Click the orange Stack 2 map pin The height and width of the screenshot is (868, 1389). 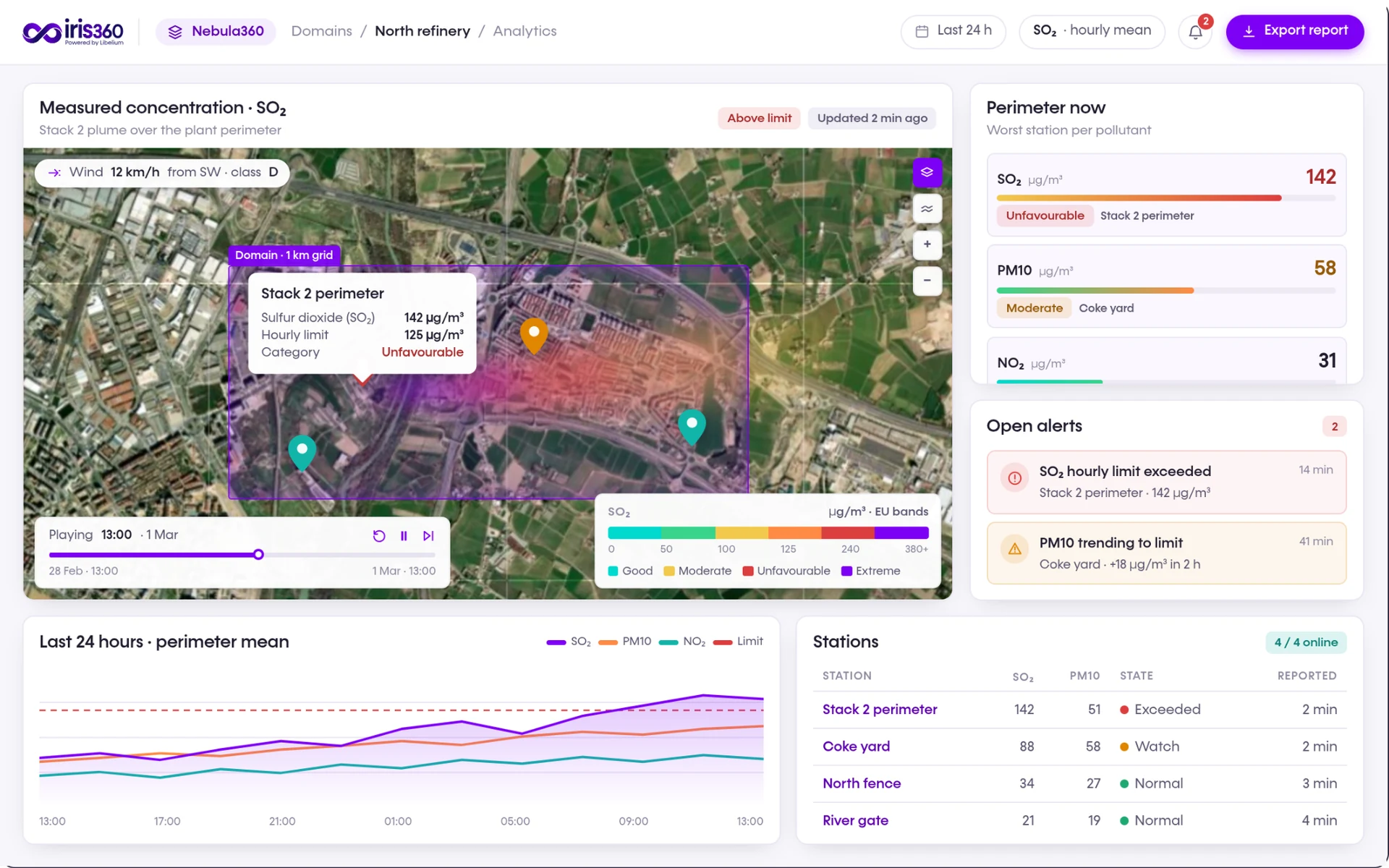coord(534,335)
